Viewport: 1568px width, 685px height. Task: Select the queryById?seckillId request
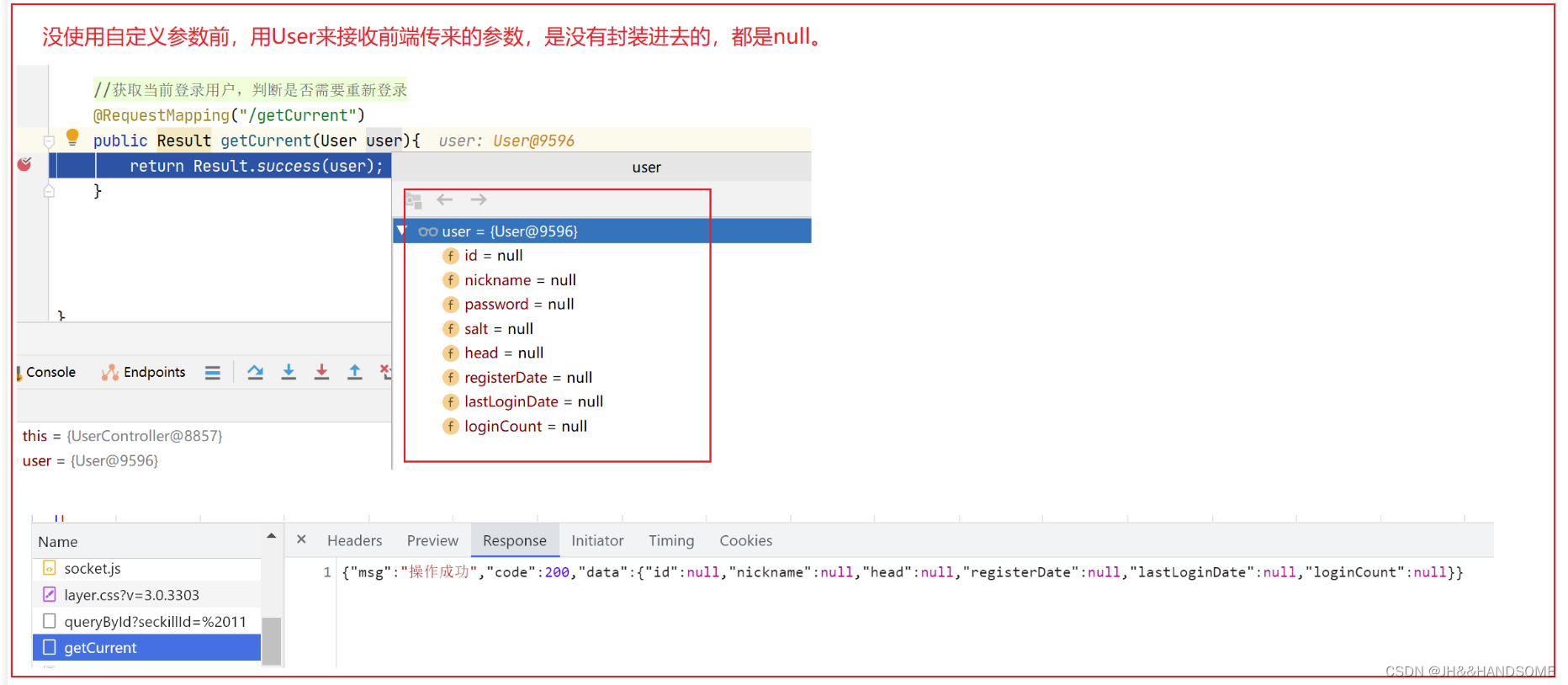click(x=146, y=621)
